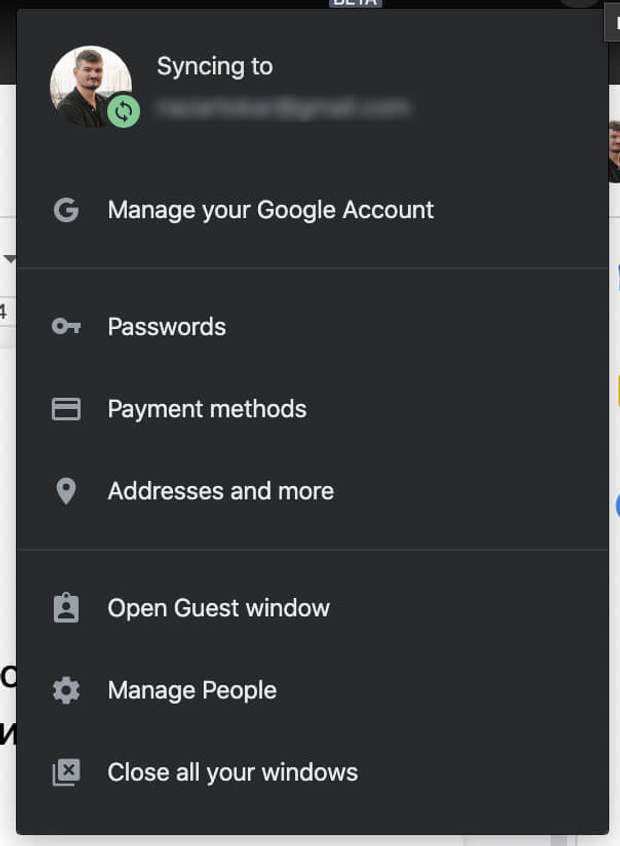Click the Google G logo icon
Screen dimensions: 620x846
coord(66,210)
